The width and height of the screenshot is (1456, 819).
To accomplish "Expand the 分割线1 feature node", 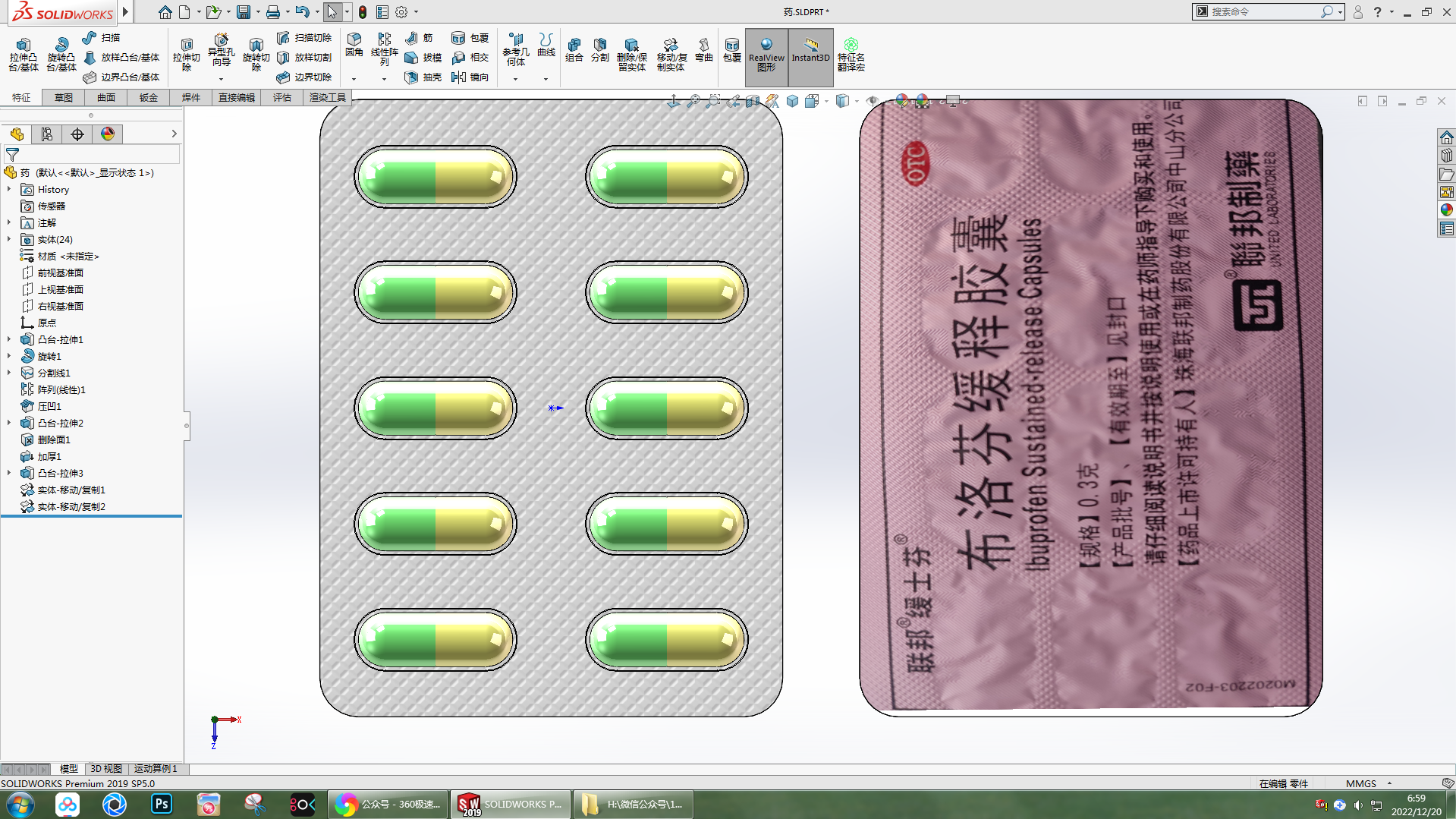I will [x=9, y=373].
